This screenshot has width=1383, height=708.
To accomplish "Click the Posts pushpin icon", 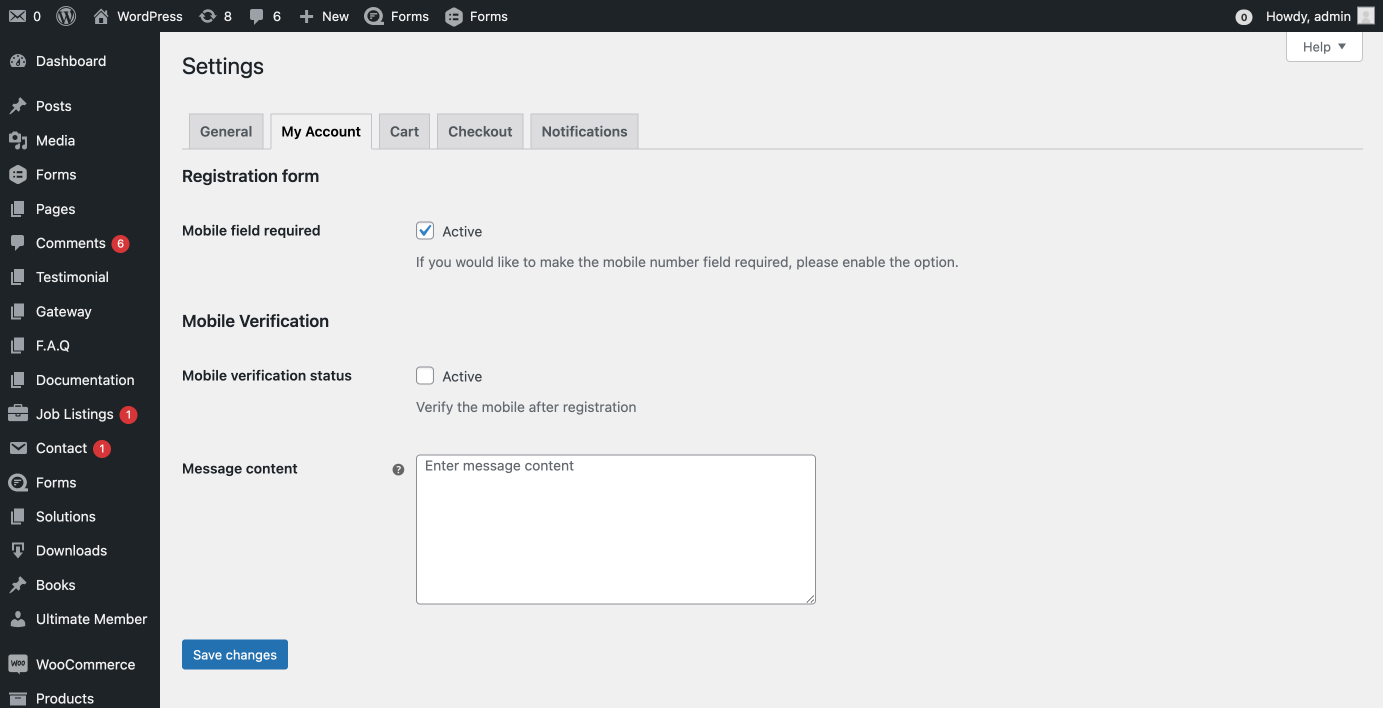I will pyautogui.click(x=17, y=106).
